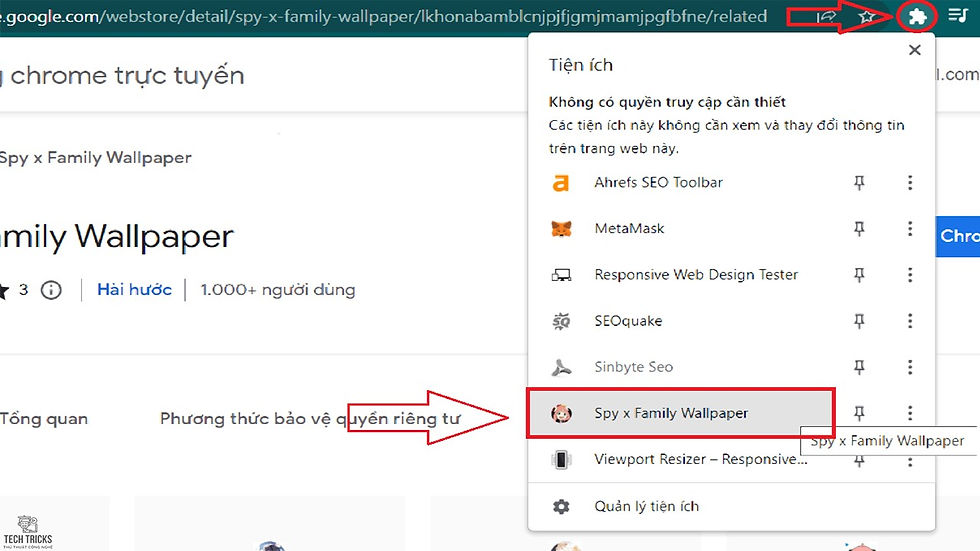
Task: Share this page using the share icon
Action: [x=826, y=16]
